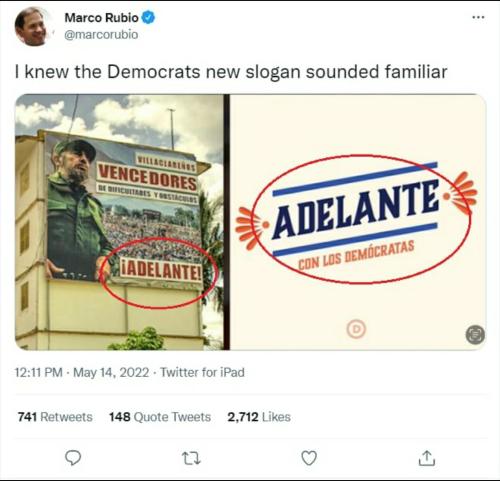View the 741 Retweets list

pyautogui.click(x=55, y=417)
